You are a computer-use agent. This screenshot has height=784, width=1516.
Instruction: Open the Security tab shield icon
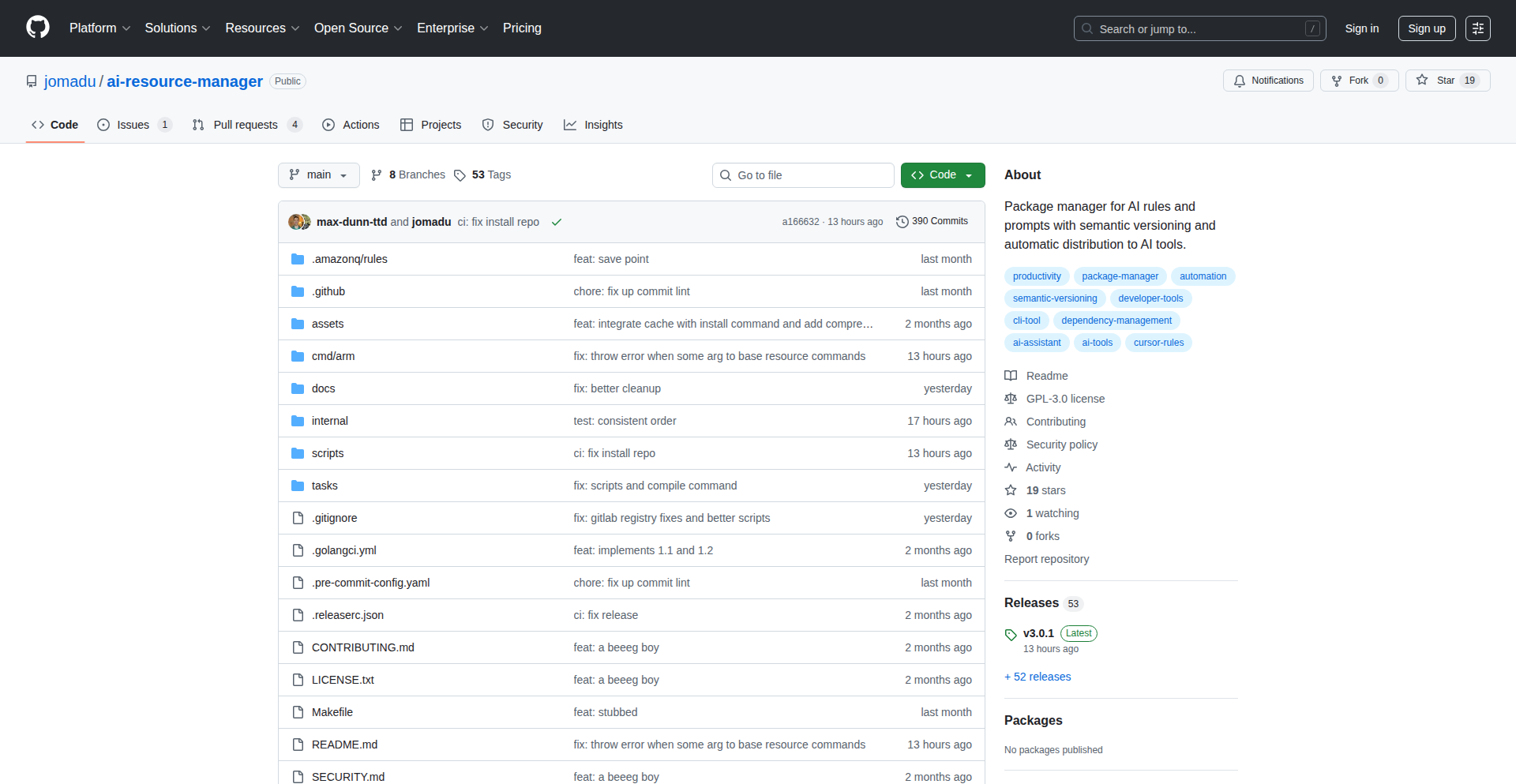(x=489, y=125)
